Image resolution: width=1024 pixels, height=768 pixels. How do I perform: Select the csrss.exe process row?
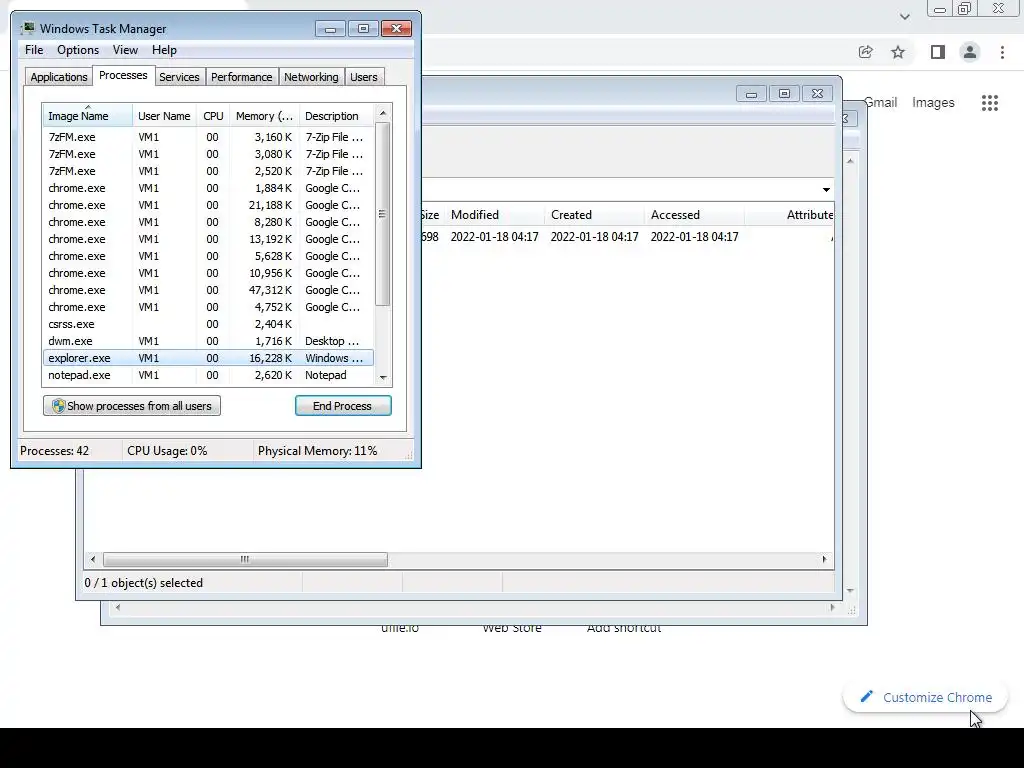pyautogui.click(x=208, y=324)
